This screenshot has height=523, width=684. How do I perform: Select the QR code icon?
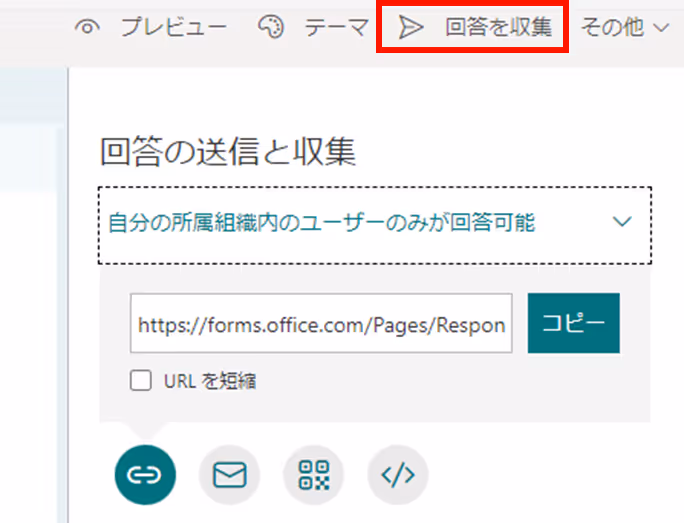pyautogui.click(x=314, y=475)
